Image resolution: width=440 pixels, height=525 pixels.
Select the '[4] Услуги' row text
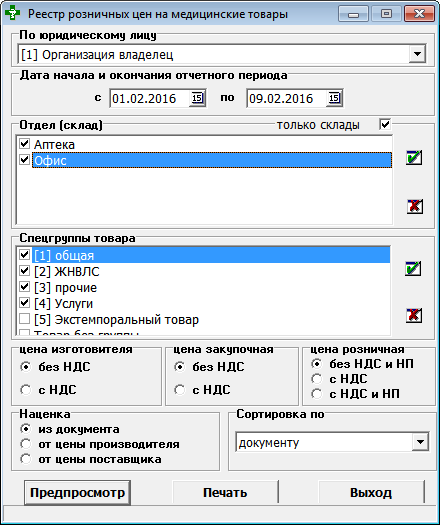click(63, 303)
